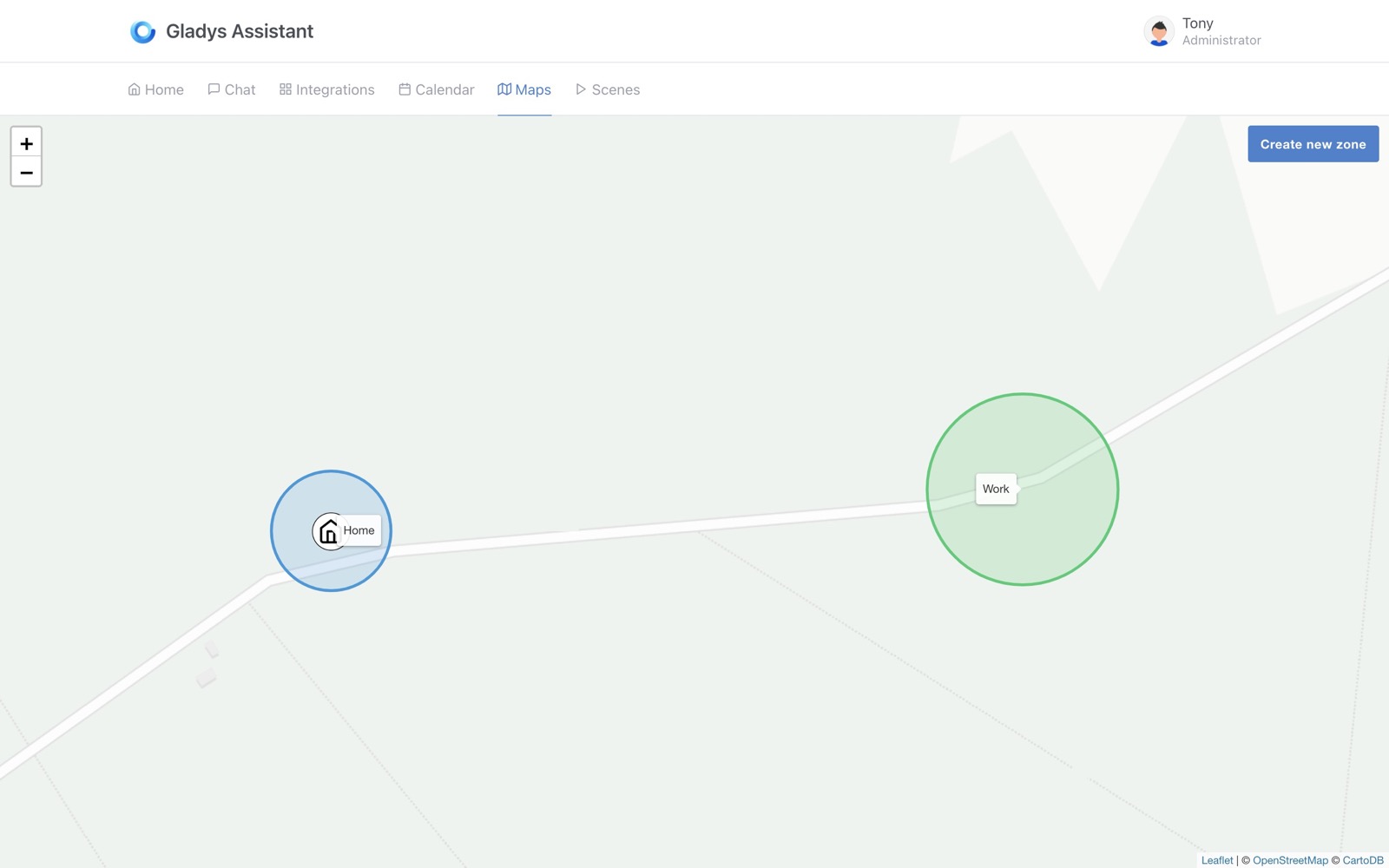Open the Chat tab

coord(232,89)
